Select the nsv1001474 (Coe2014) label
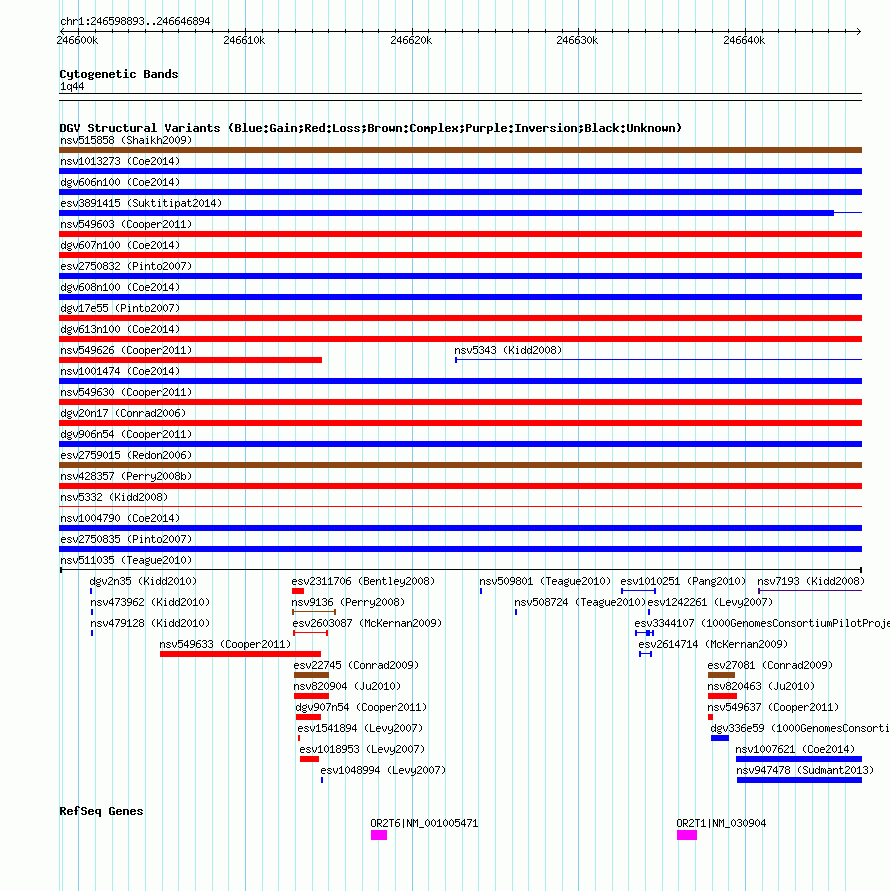The width and height of the screenshot is (890, 891). 120,372
